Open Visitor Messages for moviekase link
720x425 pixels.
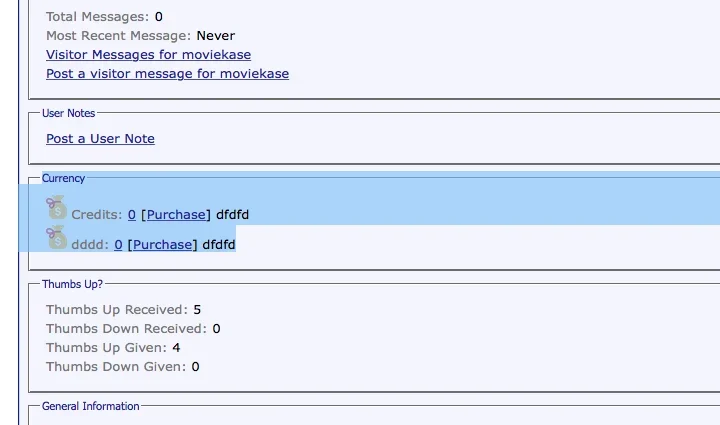click(x=148, y=55)
